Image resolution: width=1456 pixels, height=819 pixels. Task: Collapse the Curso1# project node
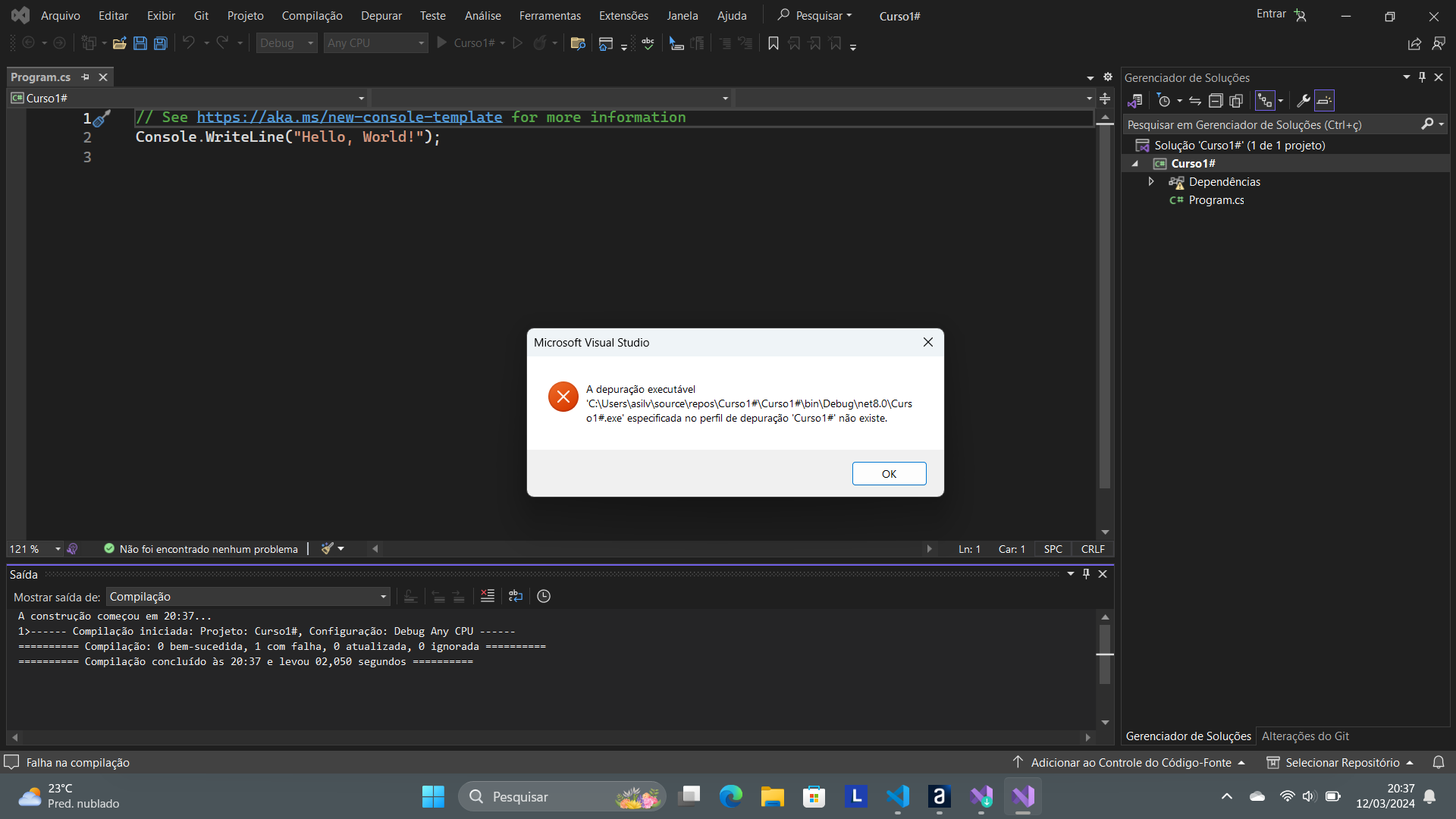(1135, 164)
